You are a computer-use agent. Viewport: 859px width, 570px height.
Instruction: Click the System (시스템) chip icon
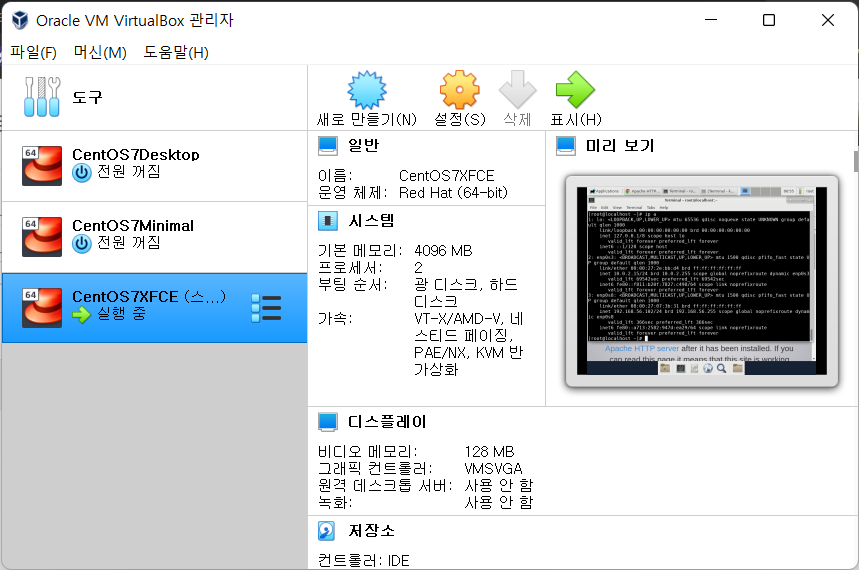[x=328, y=221]
